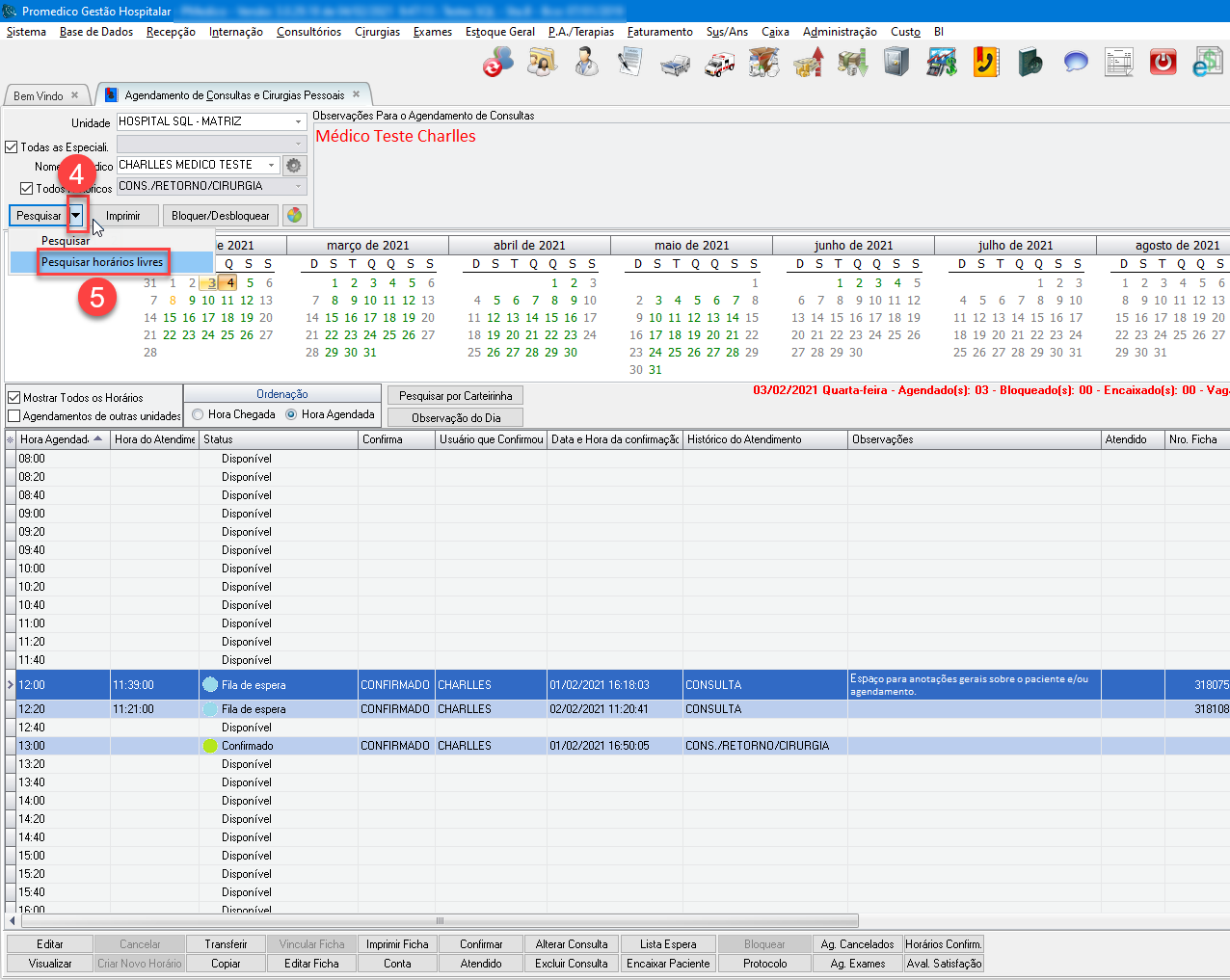The image size is (1230, 980).
Task: Click the gear icon beside doctor name
Action: pos(294,165)
